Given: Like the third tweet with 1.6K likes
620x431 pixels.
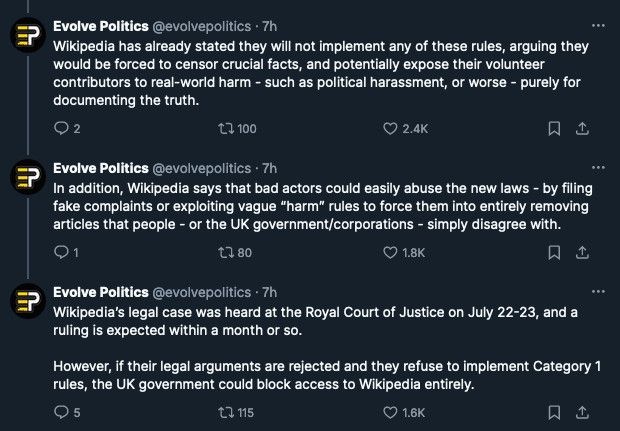Looking at the screenshot, I should [391, 411].
